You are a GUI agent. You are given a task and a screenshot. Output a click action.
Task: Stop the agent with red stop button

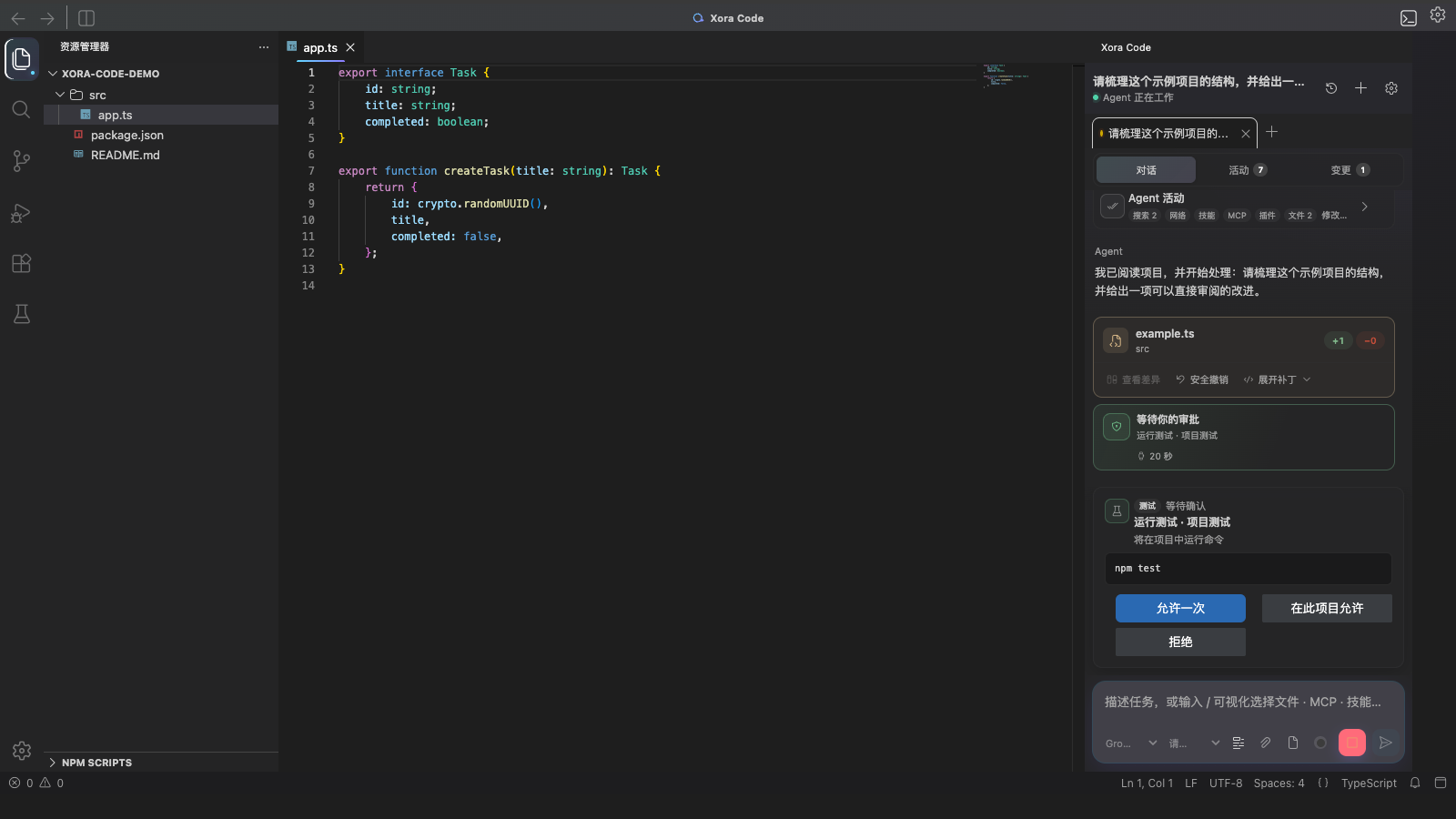click(x=1352, y=743)
